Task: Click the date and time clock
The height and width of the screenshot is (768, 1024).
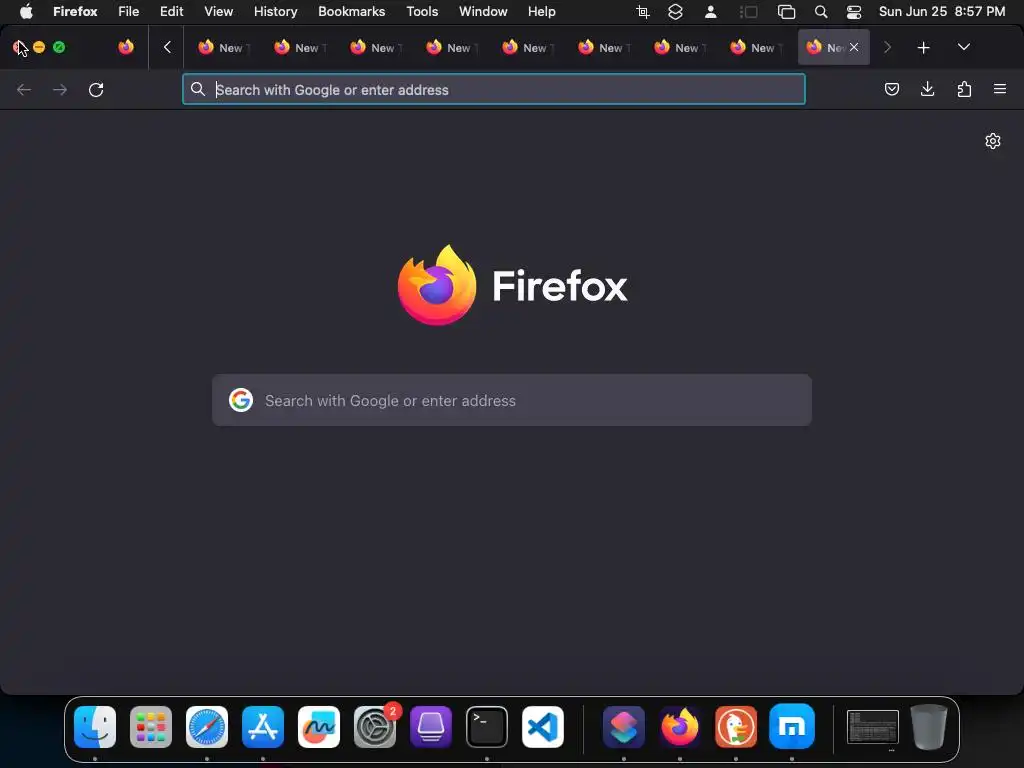Action: pos(942,12)
